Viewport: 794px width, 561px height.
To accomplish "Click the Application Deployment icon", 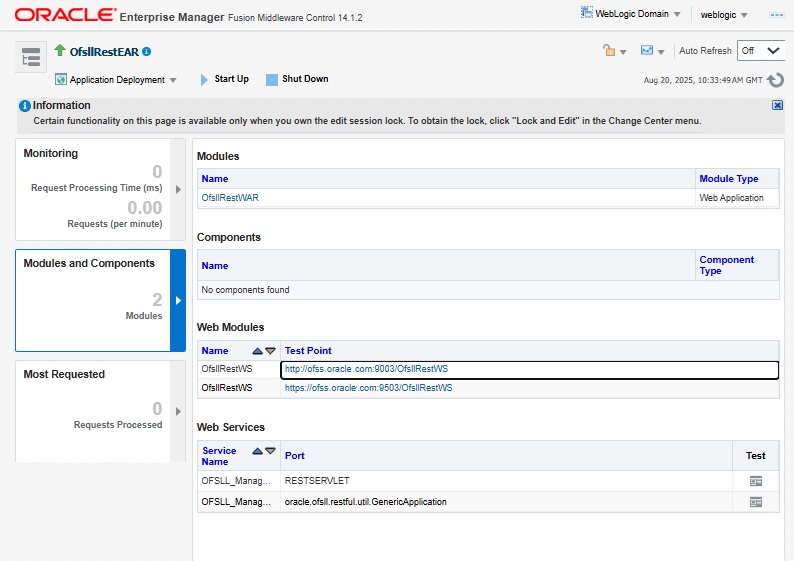I will [61, 79].
